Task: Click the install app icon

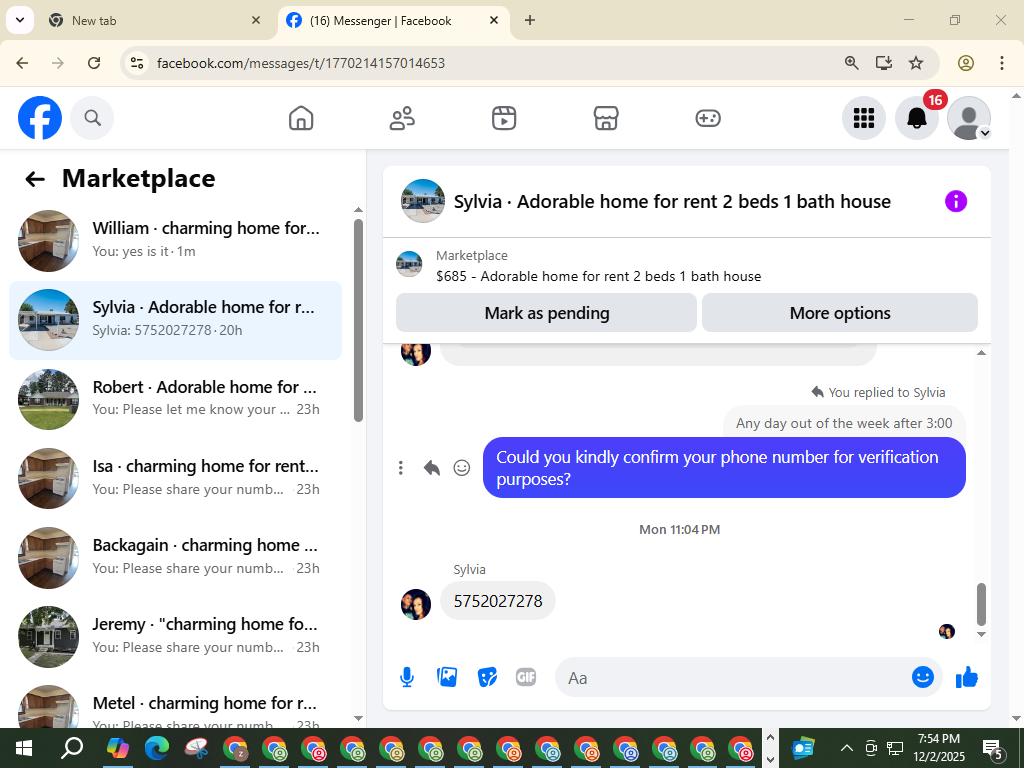Action: pos(884,63)
